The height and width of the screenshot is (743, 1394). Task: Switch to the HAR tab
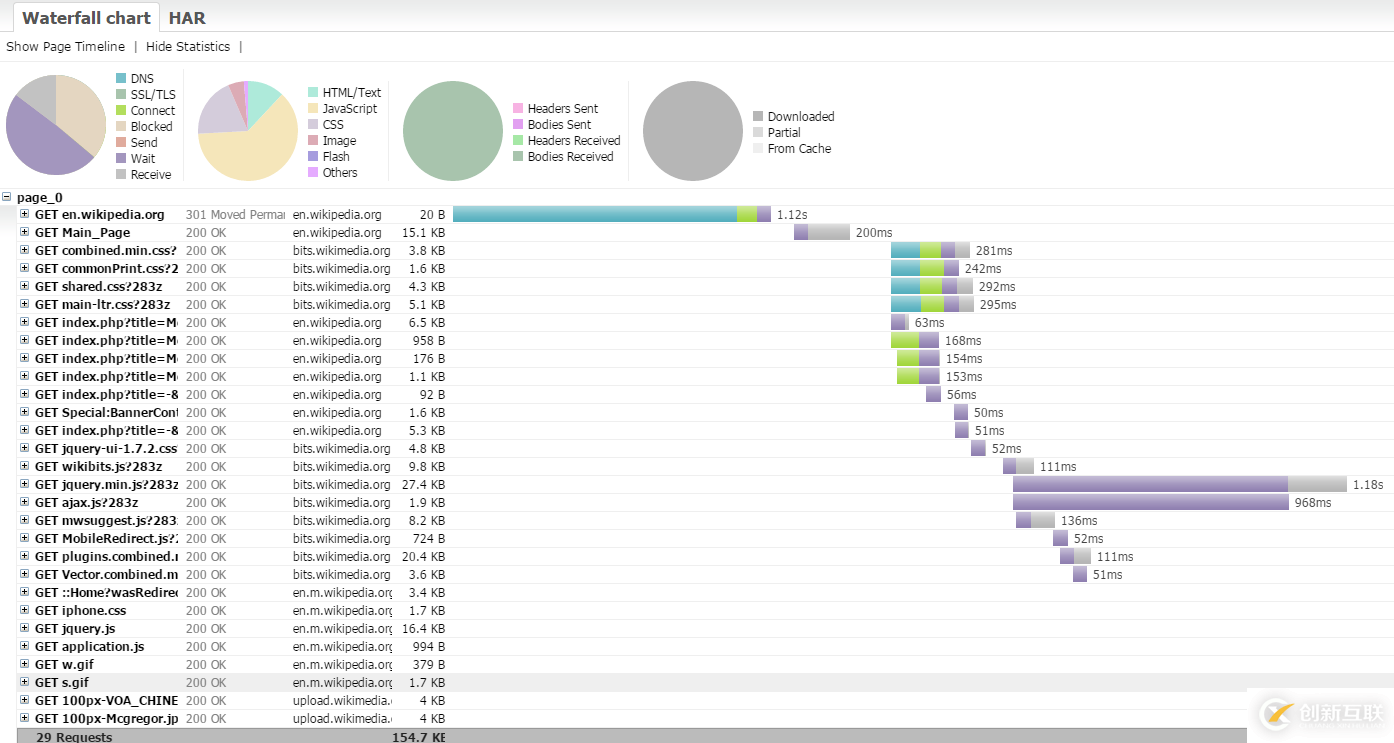187,18
